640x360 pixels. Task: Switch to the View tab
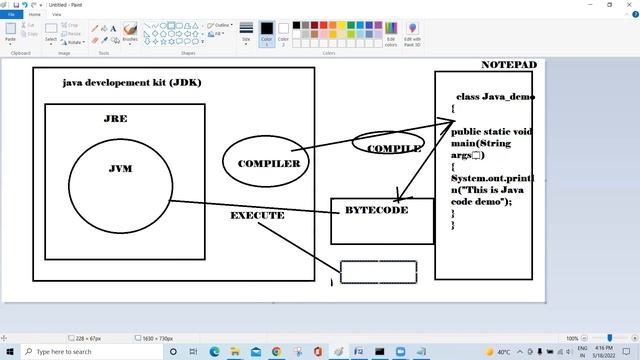(x=57, y=14)
